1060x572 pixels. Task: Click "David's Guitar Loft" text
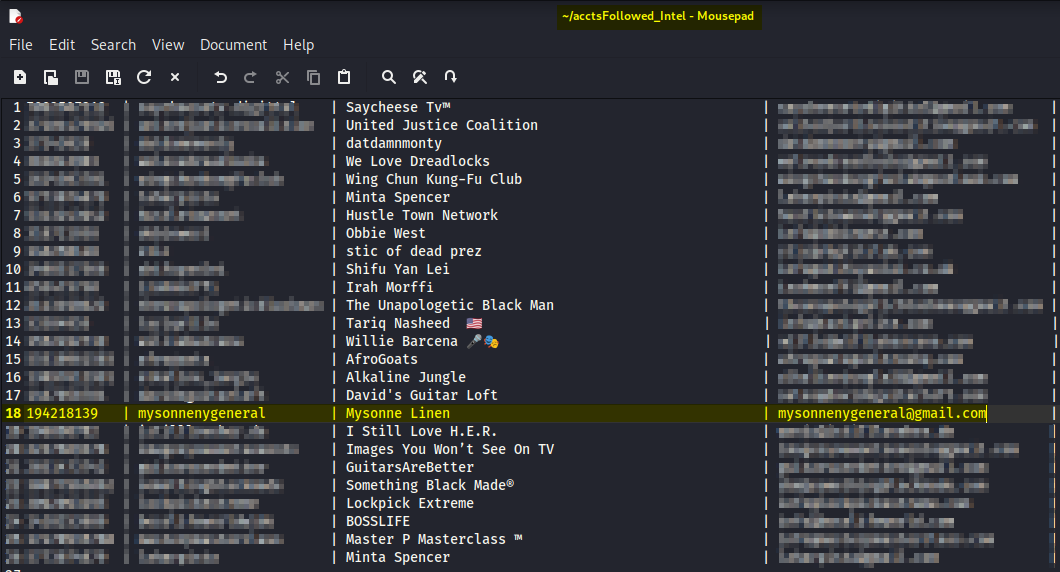click(x=422, y=395)
